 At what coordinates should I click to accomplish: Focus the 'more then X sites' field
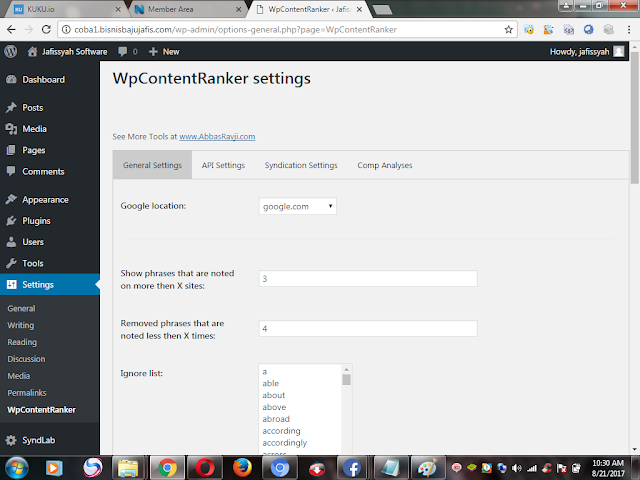tap(368, 279)
